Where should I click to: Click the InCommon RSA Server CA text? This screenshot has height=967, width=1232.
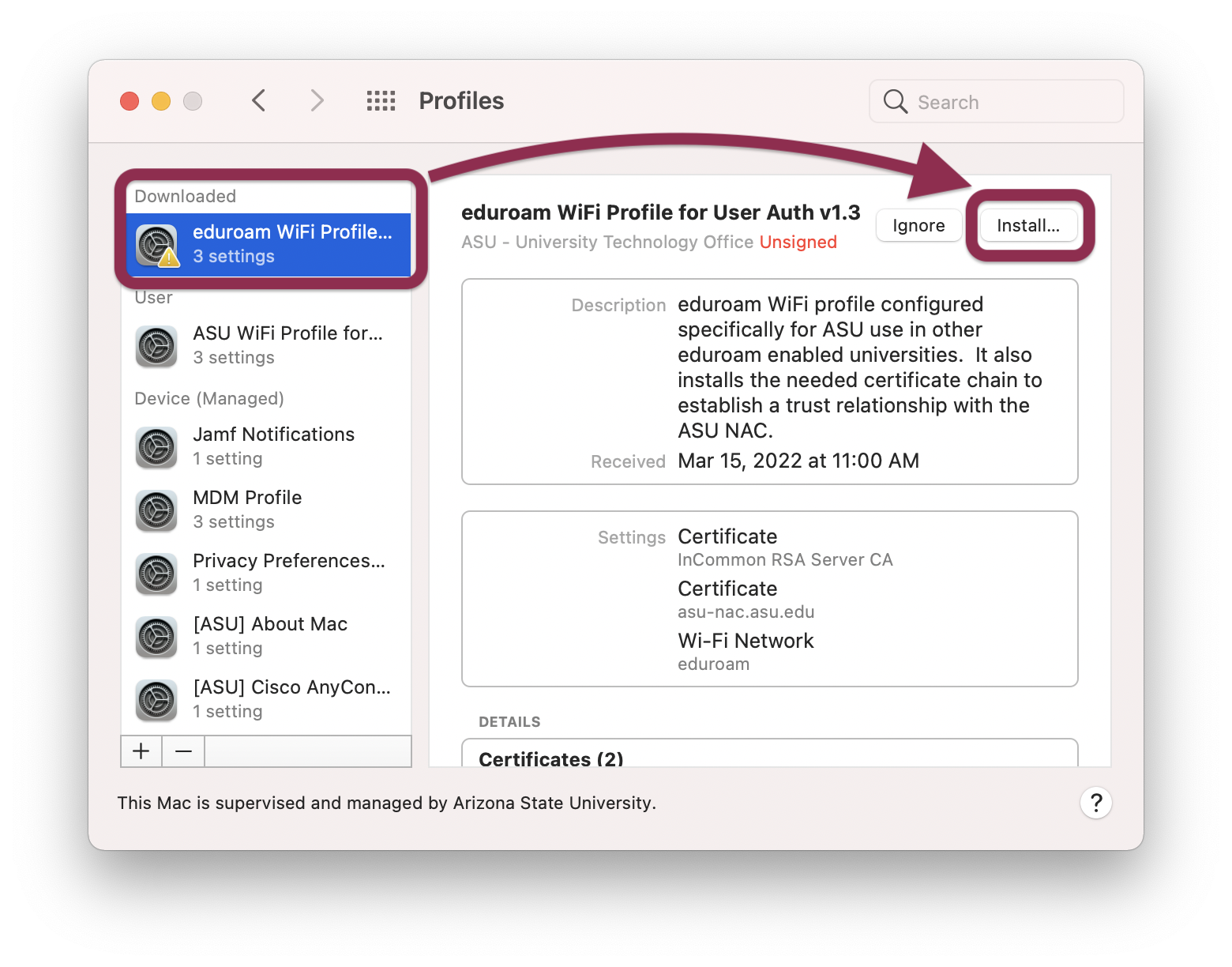point(785,559)
